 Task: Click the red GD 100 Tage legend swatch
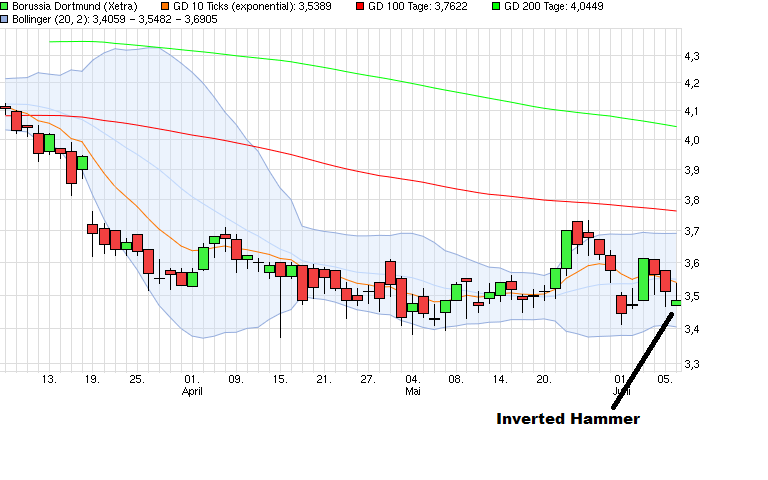(x=360, y=6)
